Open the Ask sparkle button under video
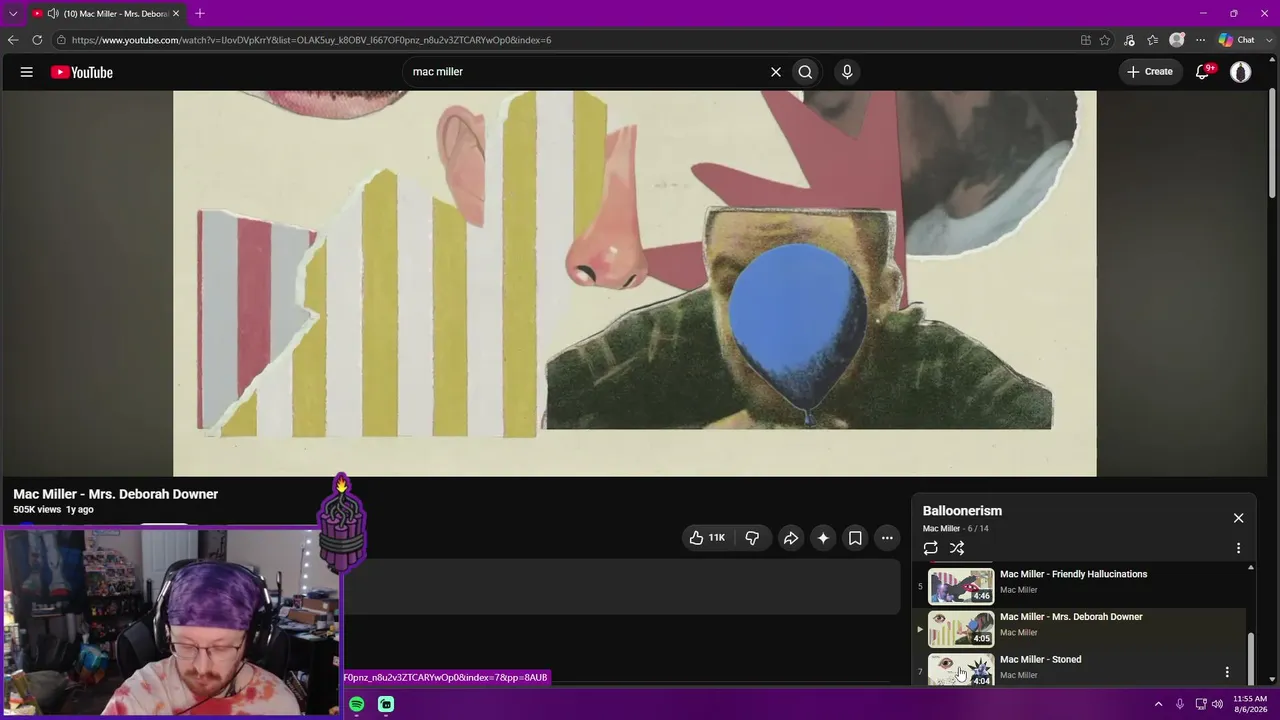This screenshot has height=720, width=1280. pos(823,538)
